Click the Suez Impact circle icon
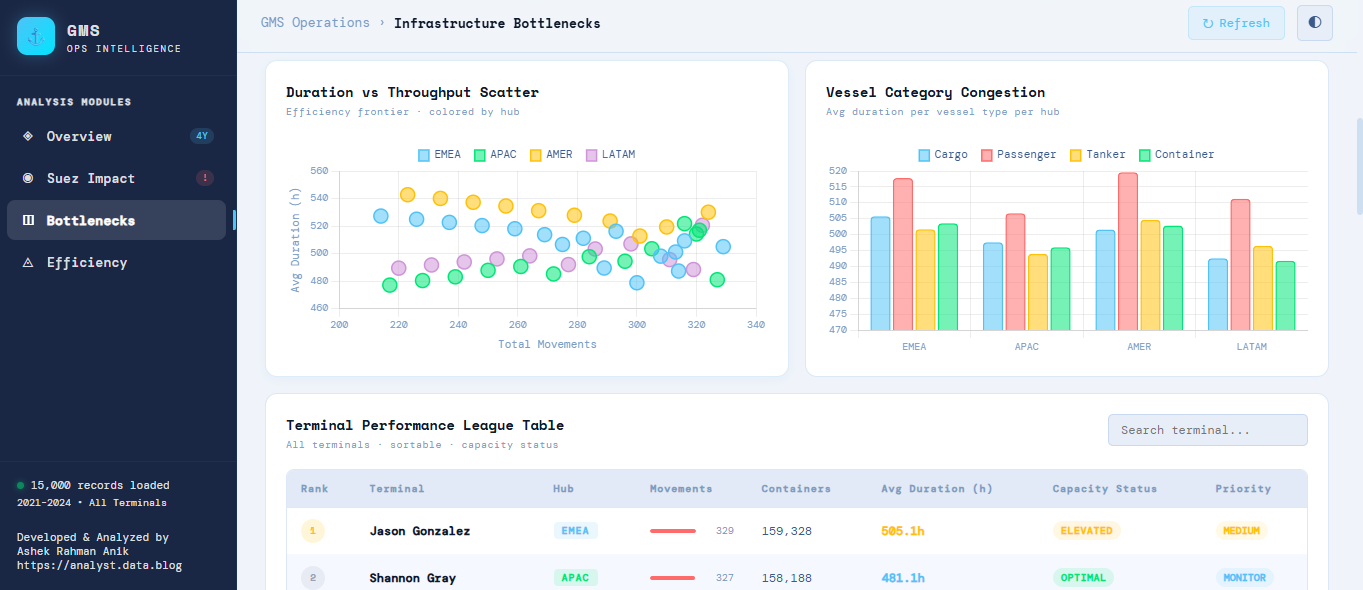The image size is (1363, 590). 28,178
